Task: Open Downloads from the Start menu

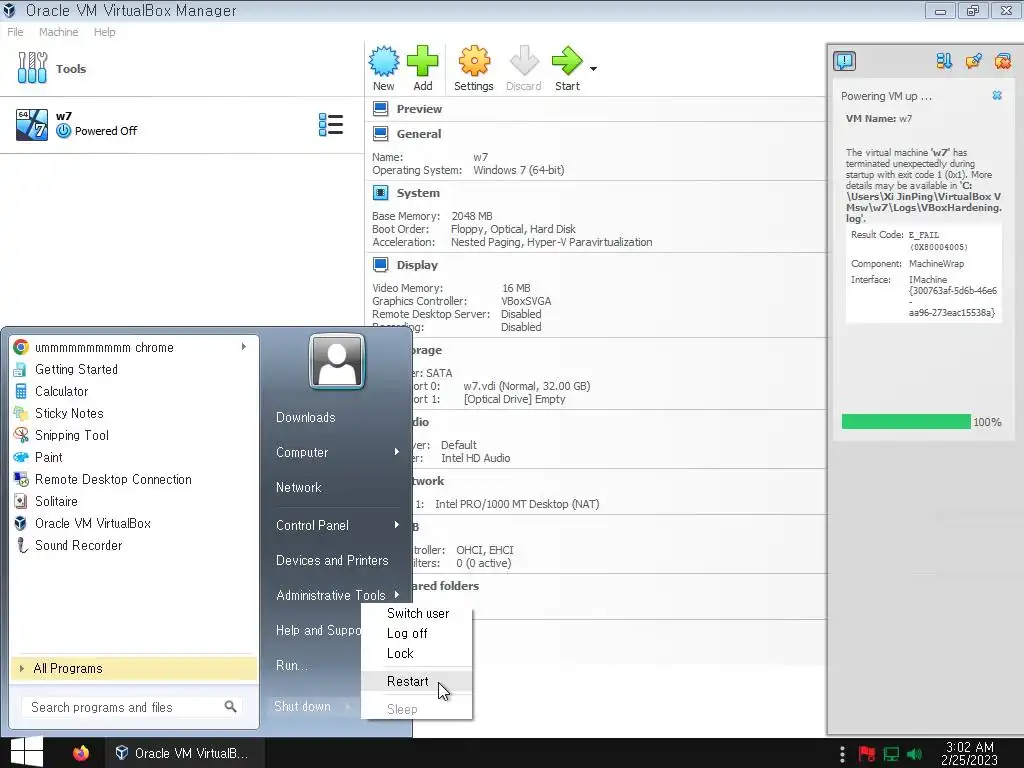Action: point(305,417)
